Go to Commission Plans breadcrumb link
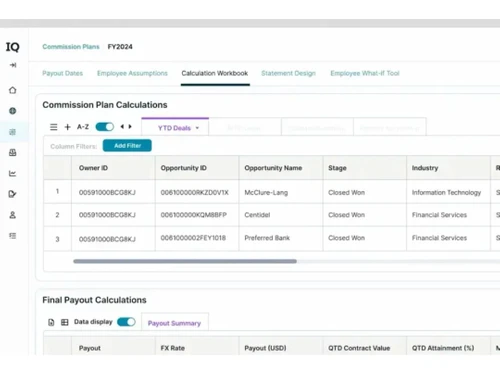The image size is (500, 375). click(71, 47)
